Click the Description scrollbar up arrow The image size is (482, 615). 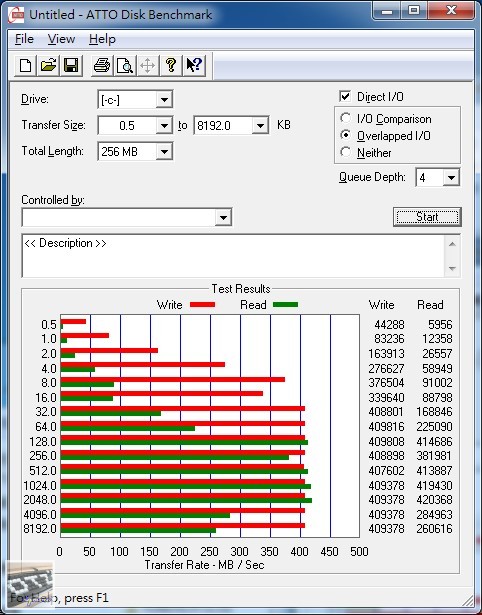[452, 244]
